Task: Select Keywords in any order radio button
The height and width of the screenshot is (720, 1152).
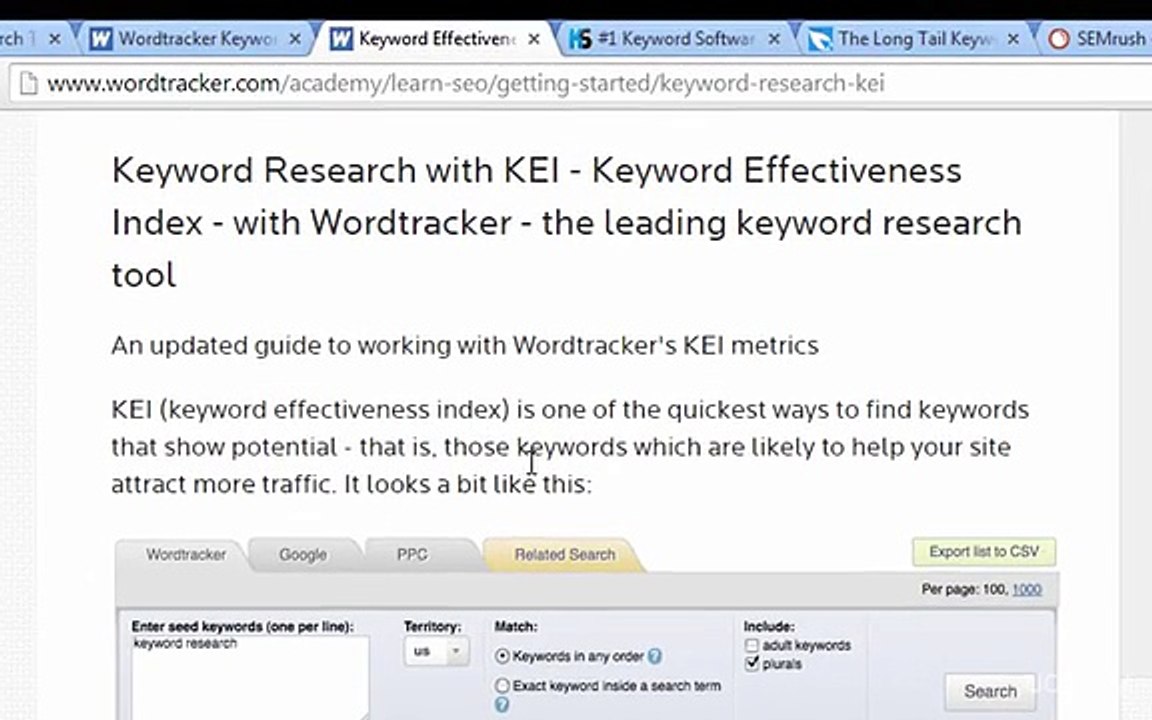Action: tap(503, 655)
